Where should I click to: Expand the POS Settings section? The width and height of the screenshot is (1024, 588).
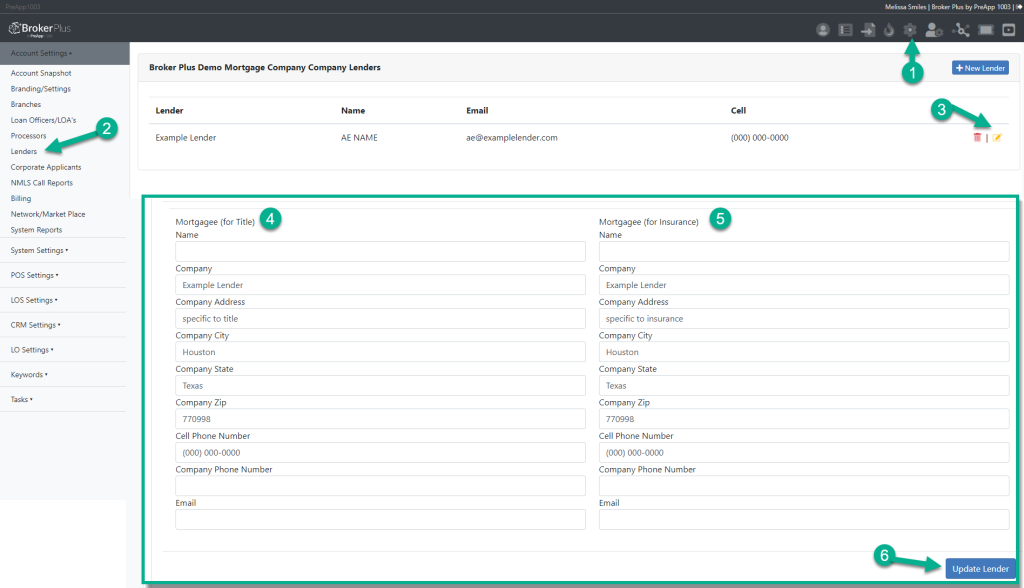pyautogui.click(x=34, y=275)
